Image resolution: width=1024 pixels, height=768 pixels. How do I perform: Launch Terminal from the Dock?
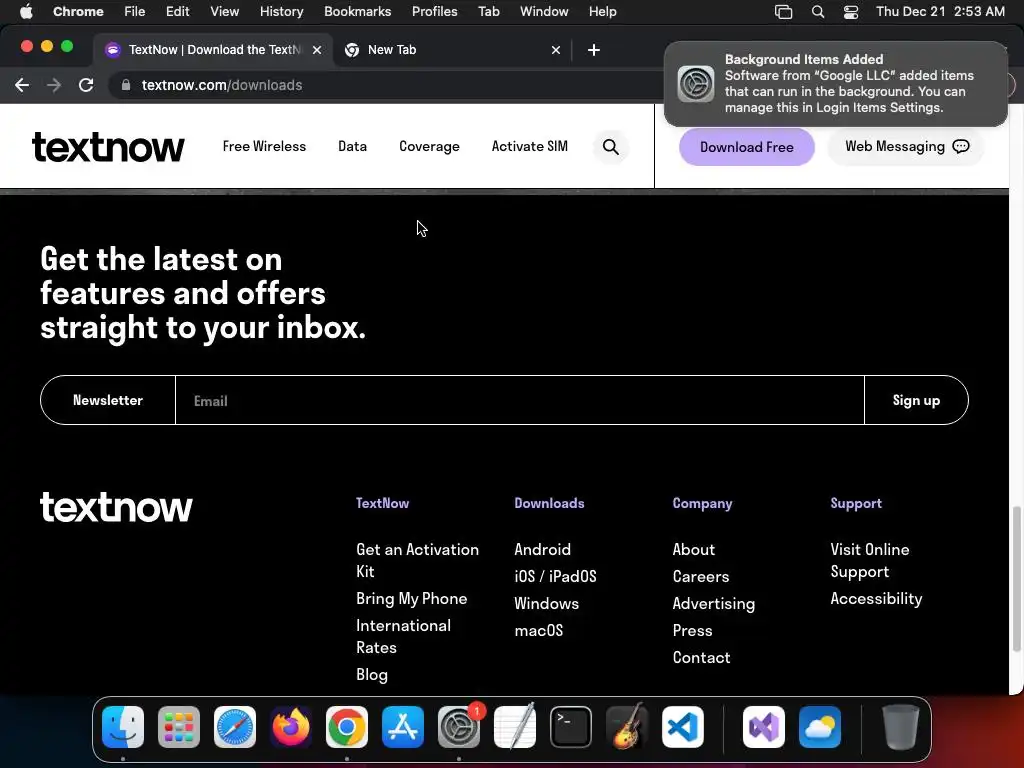click(571, 727)
